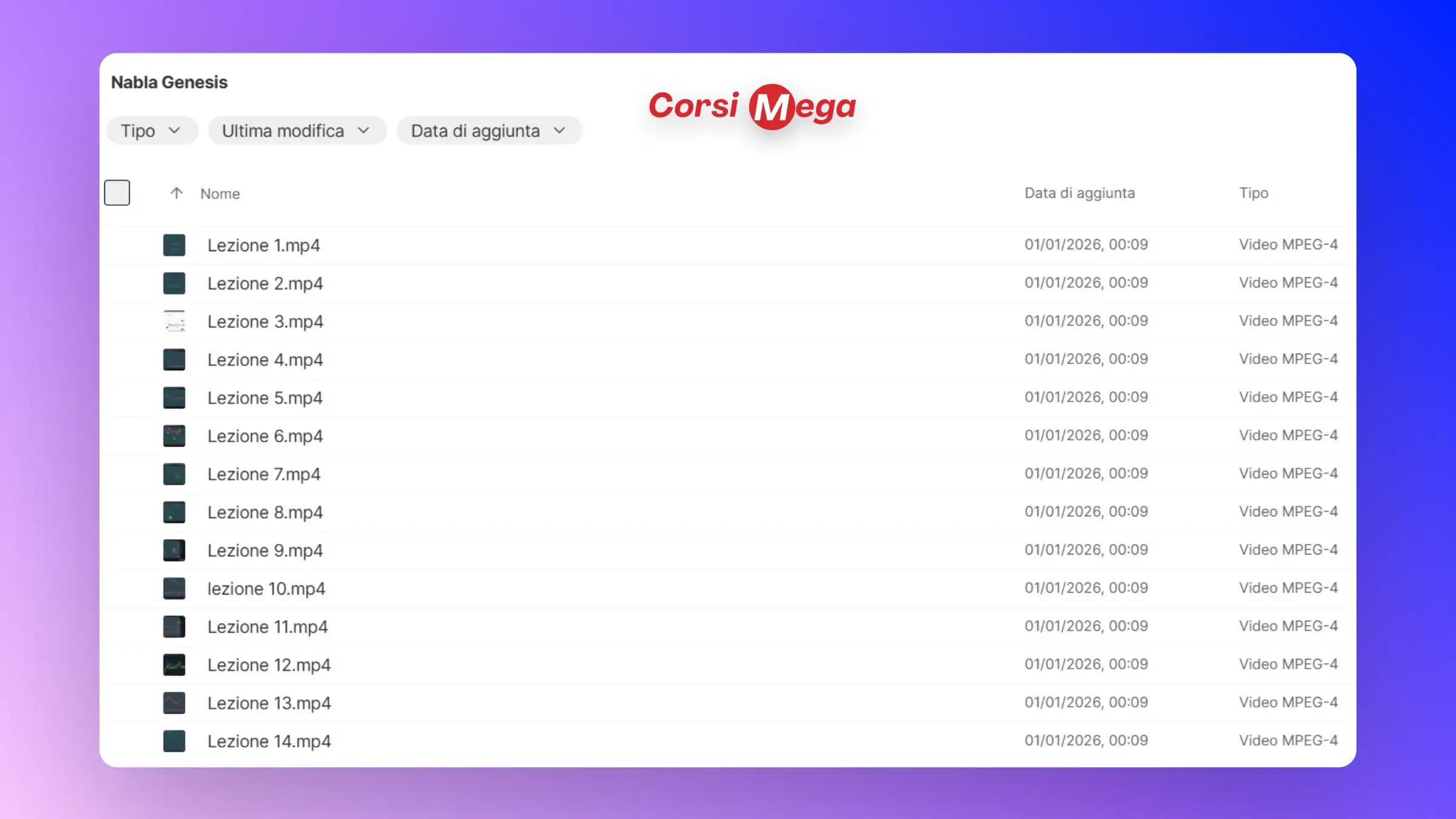
Task: Click the Lezione 6.mp4 video thumbnail icon
Action: (174, 436)
